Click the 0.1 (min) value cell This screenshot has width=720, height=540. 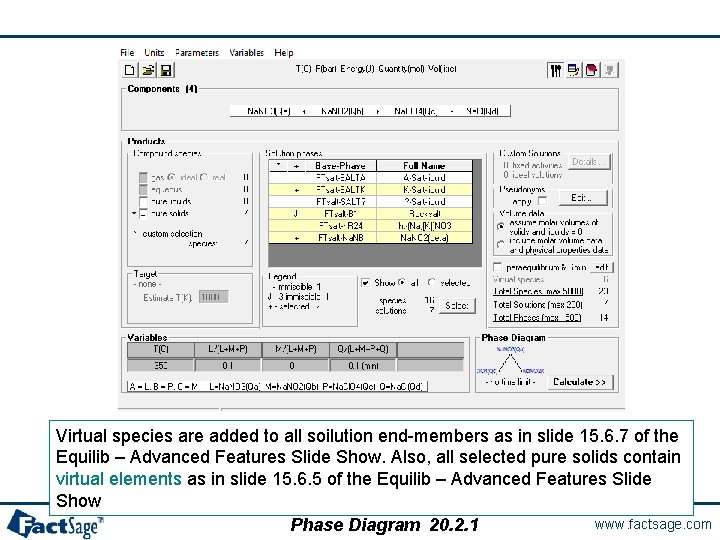click(363, 366)
